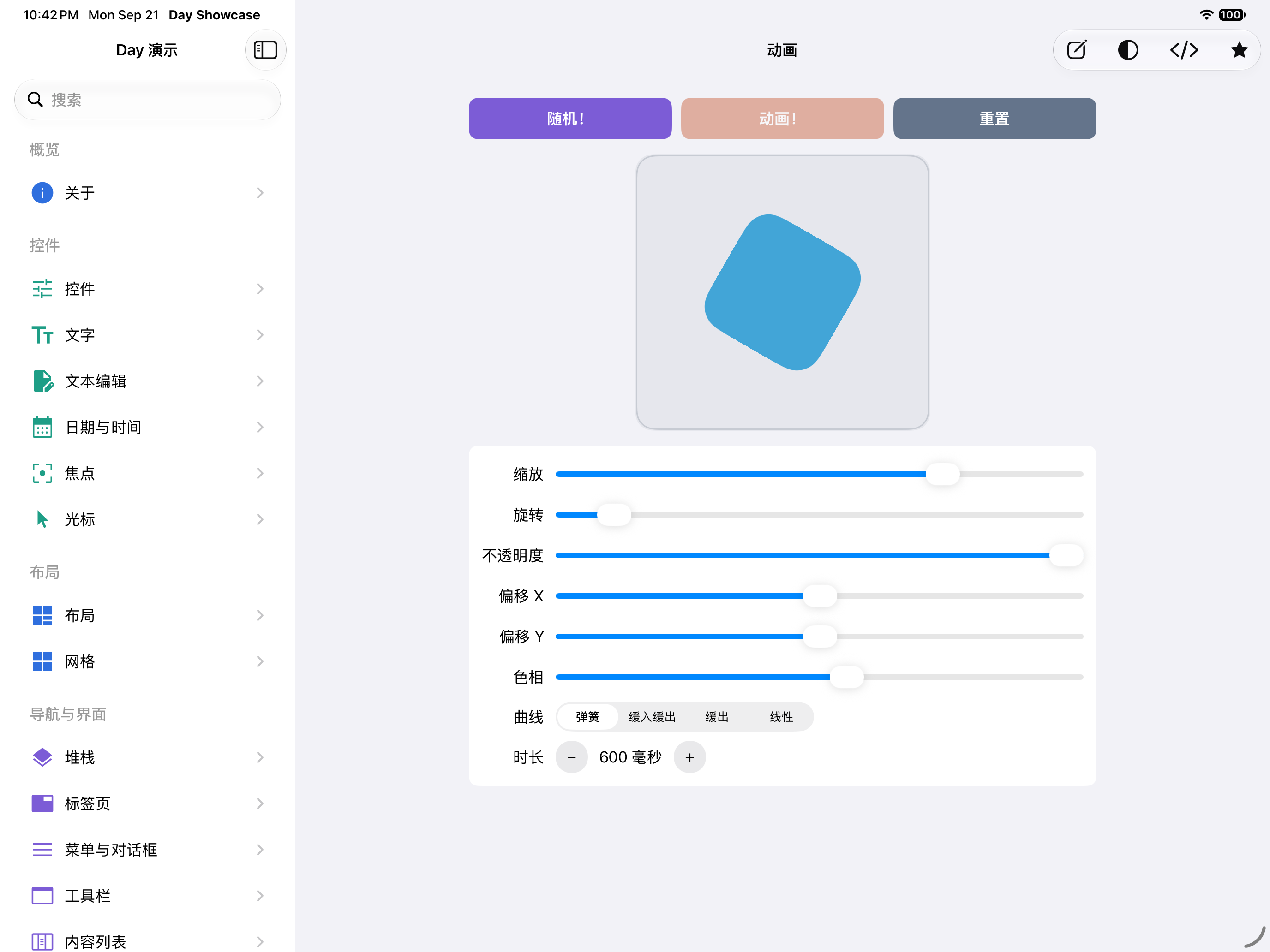Click the 色相 slider track
The width and height of the screenshot is (1270, 952).
(819, 677)
